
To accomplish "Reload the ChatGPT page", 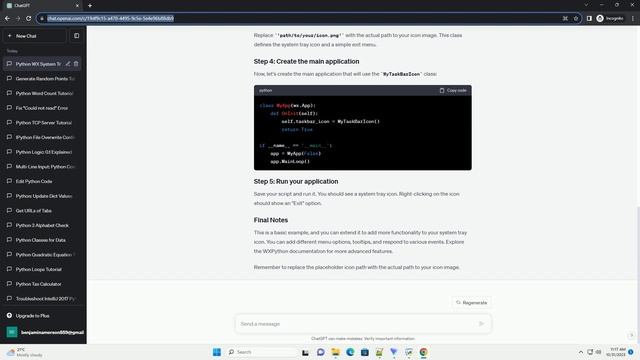I will pos(29,18).
